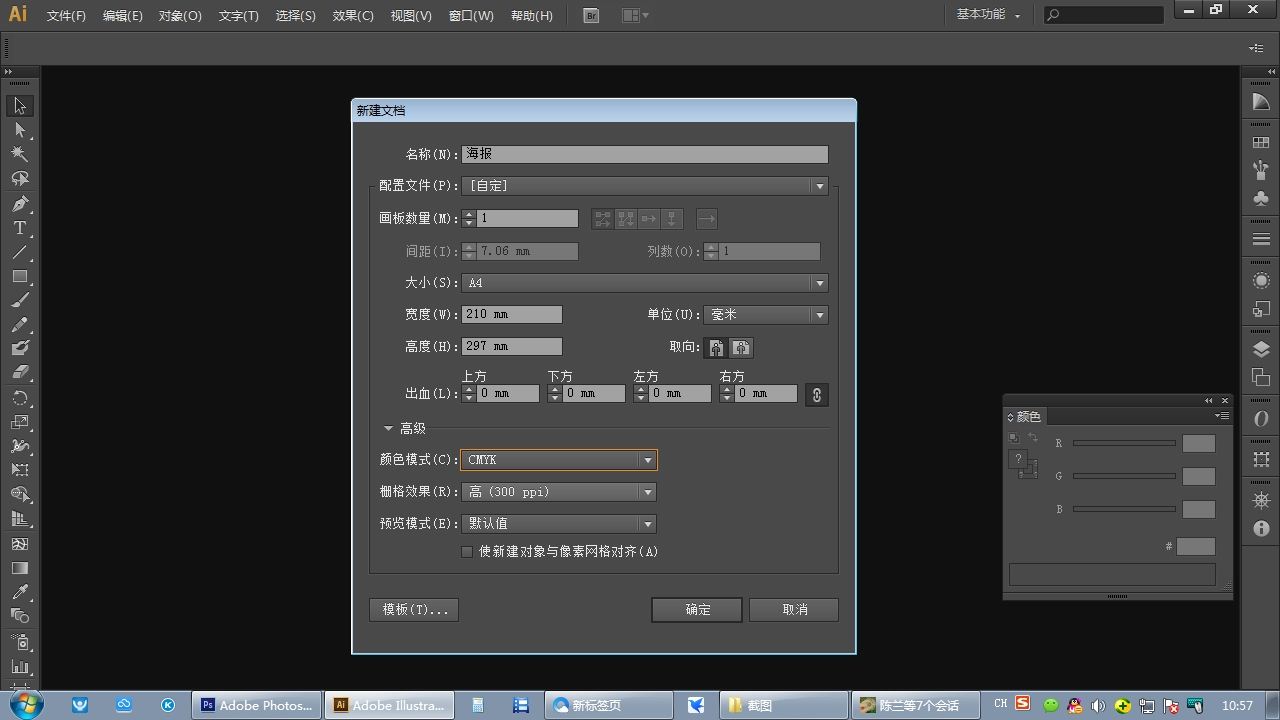Click the 取消 cancel button

tap(794, 610)
